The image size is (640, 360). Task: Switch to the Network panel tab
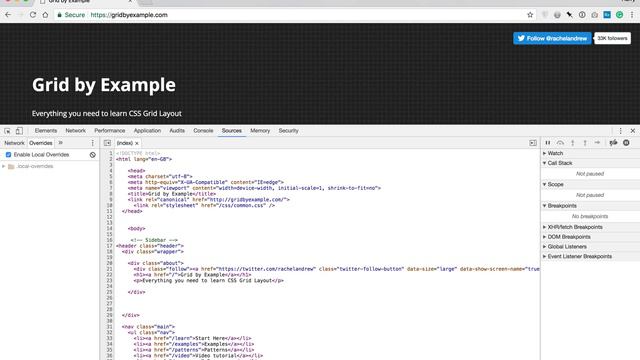pyautogui.click(x=76, y=131)
